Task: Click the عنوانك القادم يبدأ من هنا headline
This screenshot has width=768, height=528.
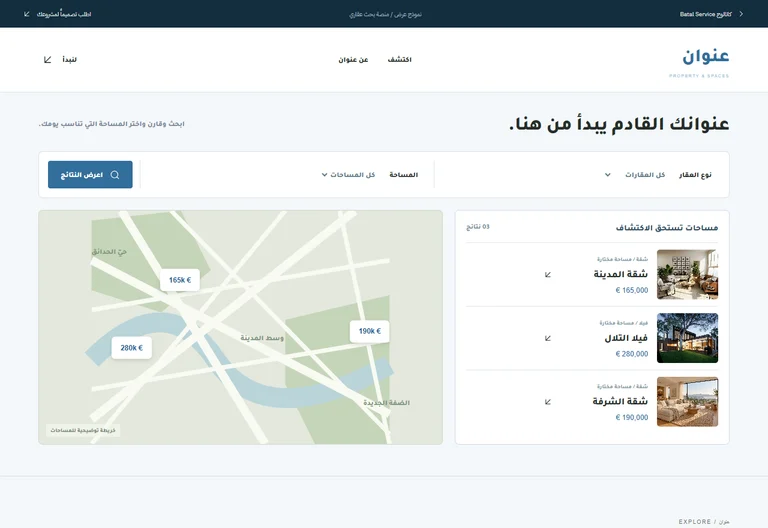Action: pos(619,123)
